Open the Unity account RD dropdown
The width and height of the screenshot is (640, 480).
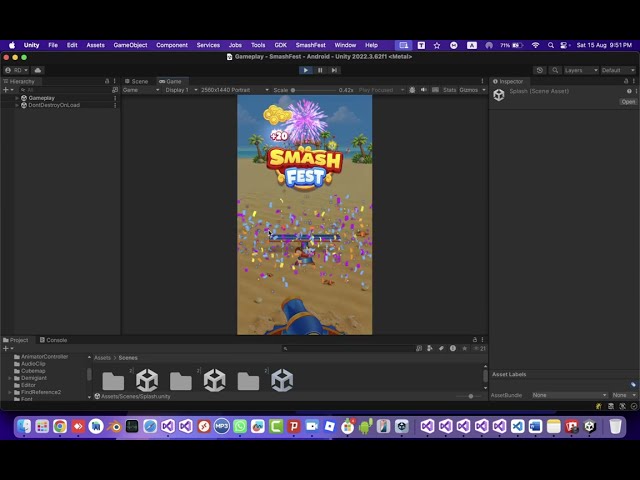[x=16, y=70]
